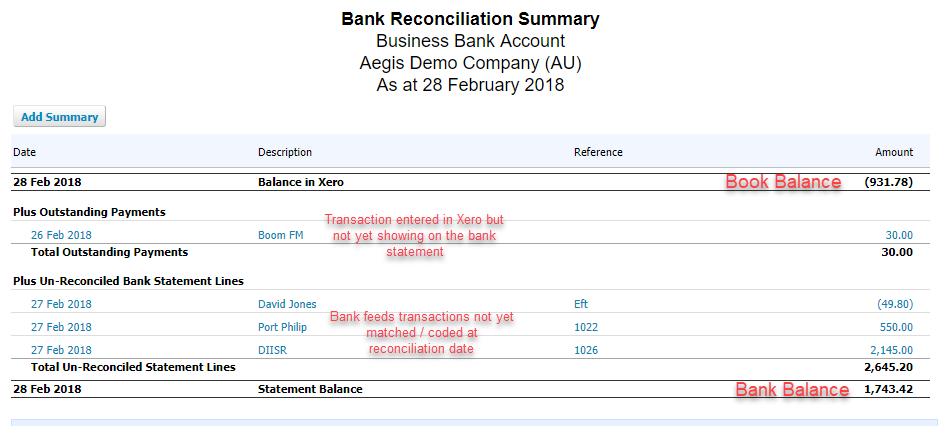Click the 550.00 amount link
This screenshot has width=948, height=439.
pyautogui.click(x=896, y=327)
